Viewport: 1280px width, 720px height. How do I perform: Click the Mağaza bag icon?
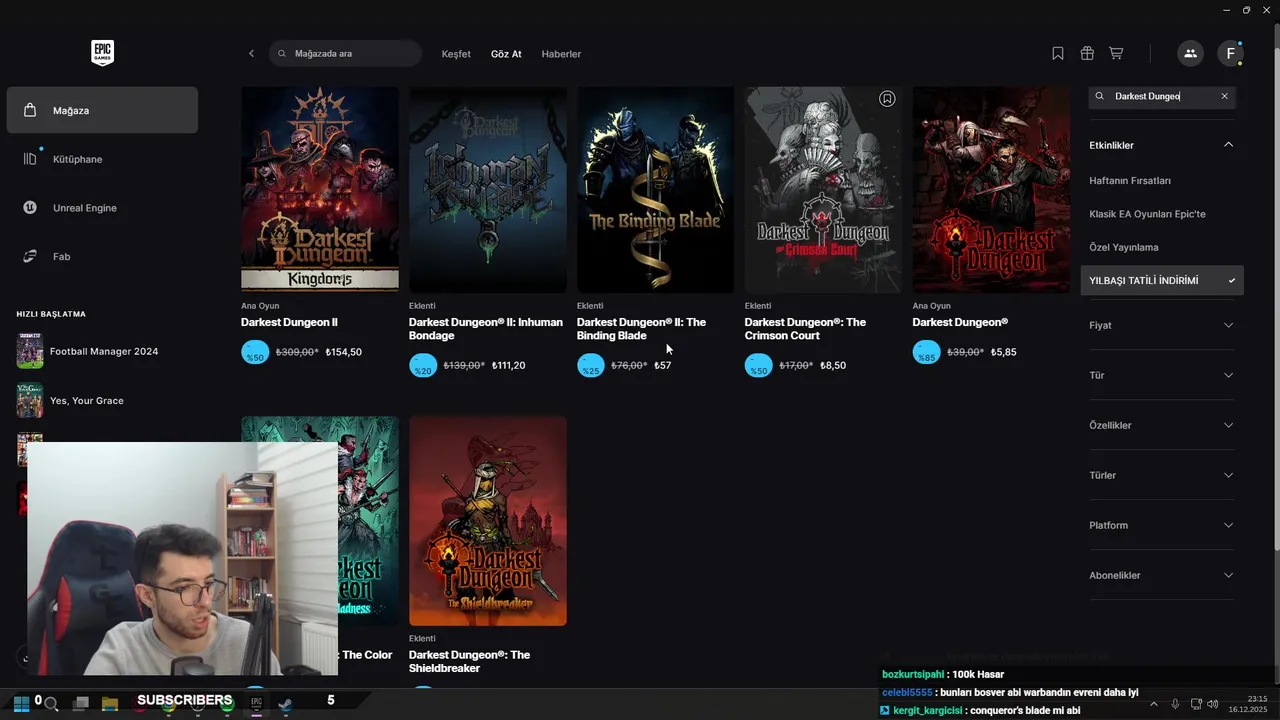point(30,110)
